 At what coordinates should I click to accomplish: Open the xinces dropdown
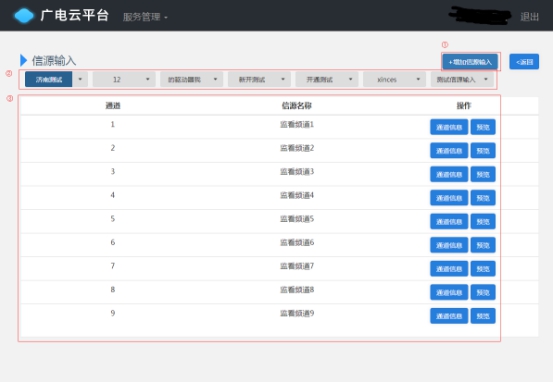coord(394,79)
